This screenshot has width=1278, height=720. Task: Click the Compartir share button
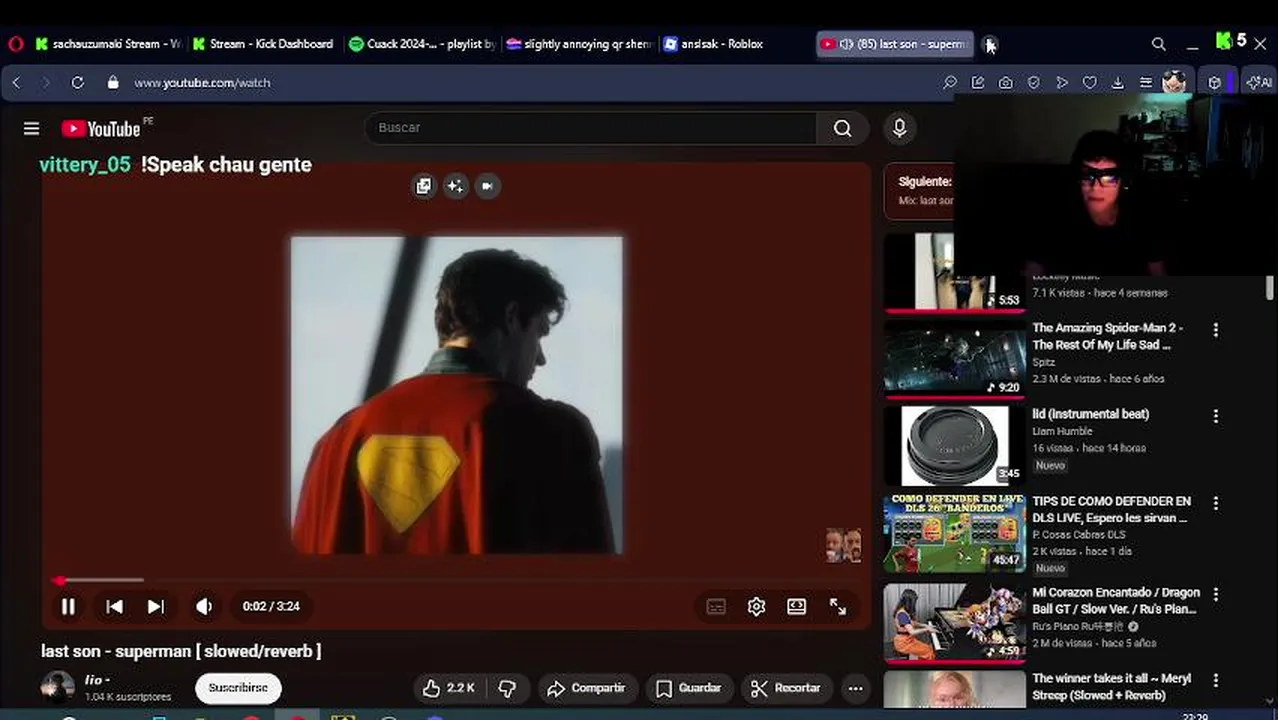587,688
